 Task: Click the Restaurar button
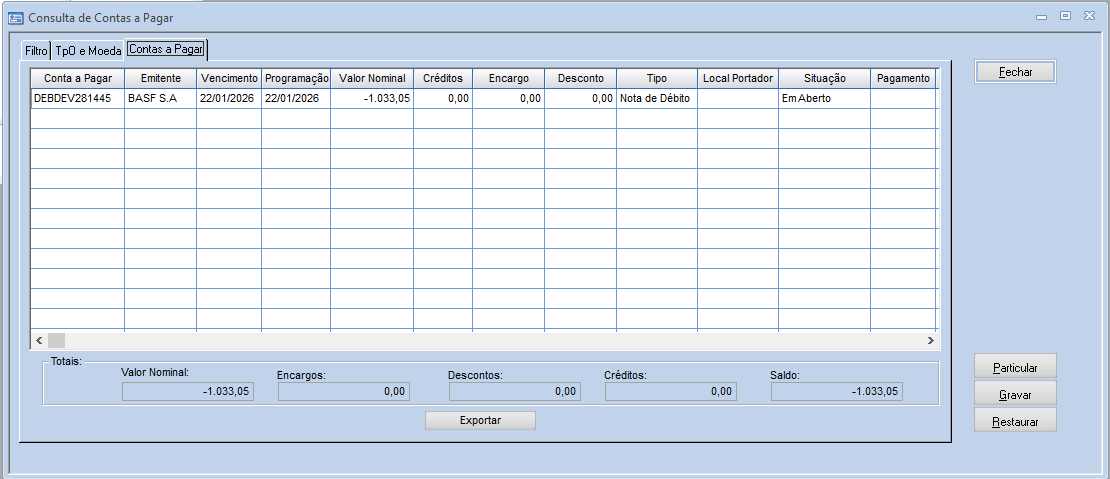pos(1015,421)
